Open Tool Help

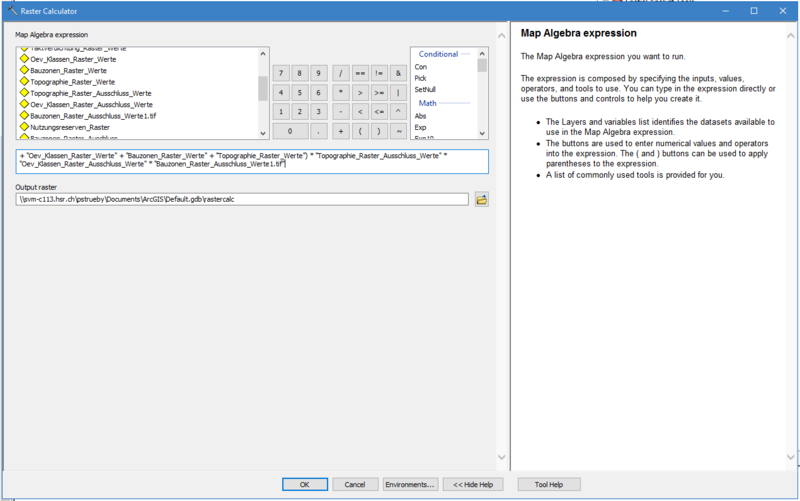coord(549,484)
